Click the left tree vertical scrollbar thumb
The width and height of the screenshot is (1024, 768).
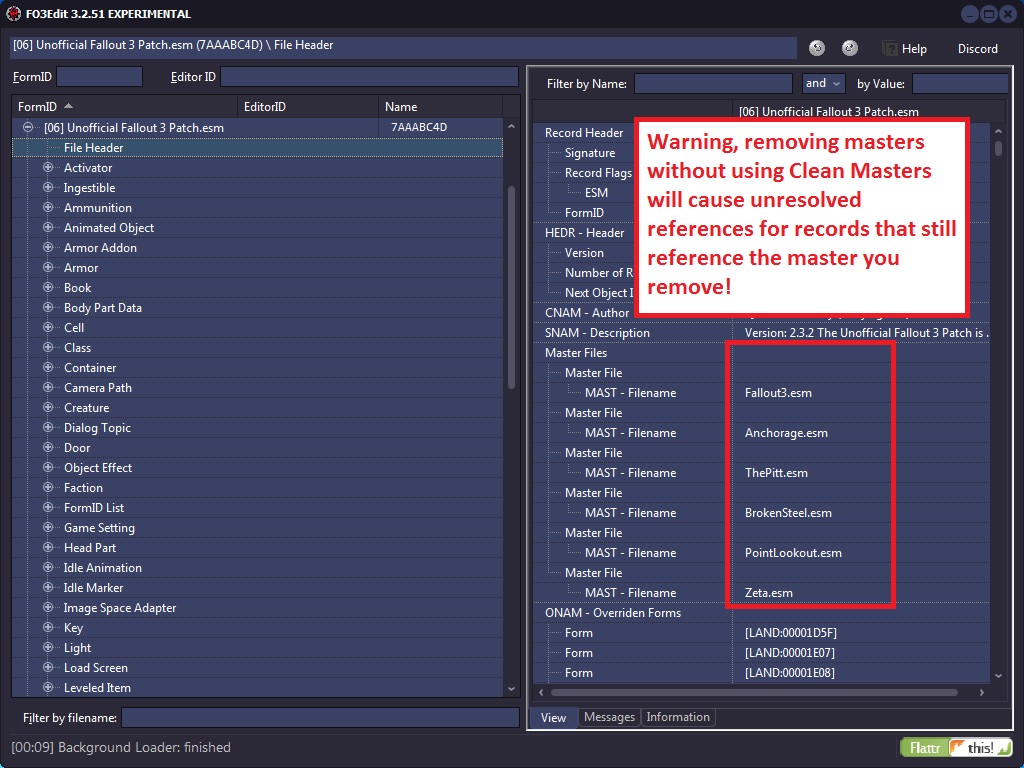tap(511, 287)
